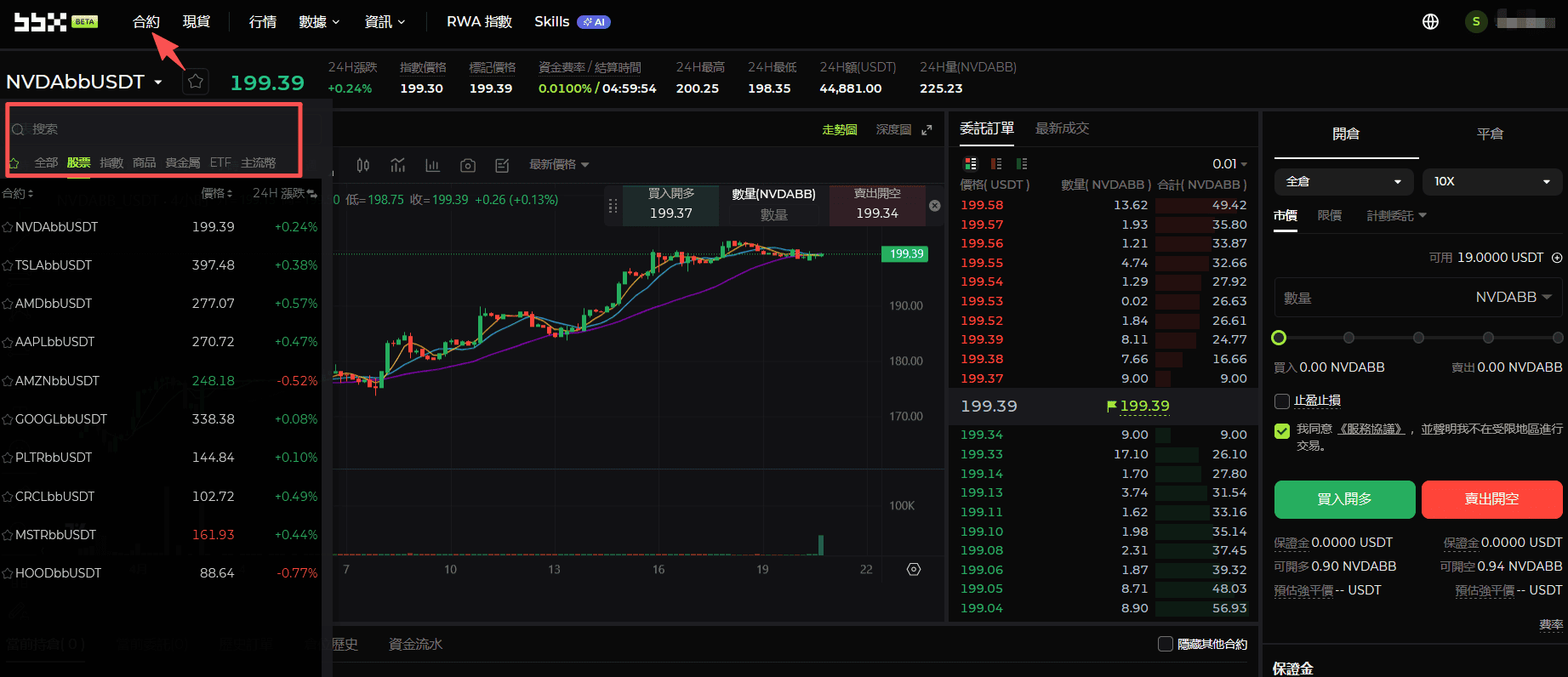This screenshot has height=677, width=1568.
Task: Filter the contract list by 指數
Action: [x=111, y=162]
